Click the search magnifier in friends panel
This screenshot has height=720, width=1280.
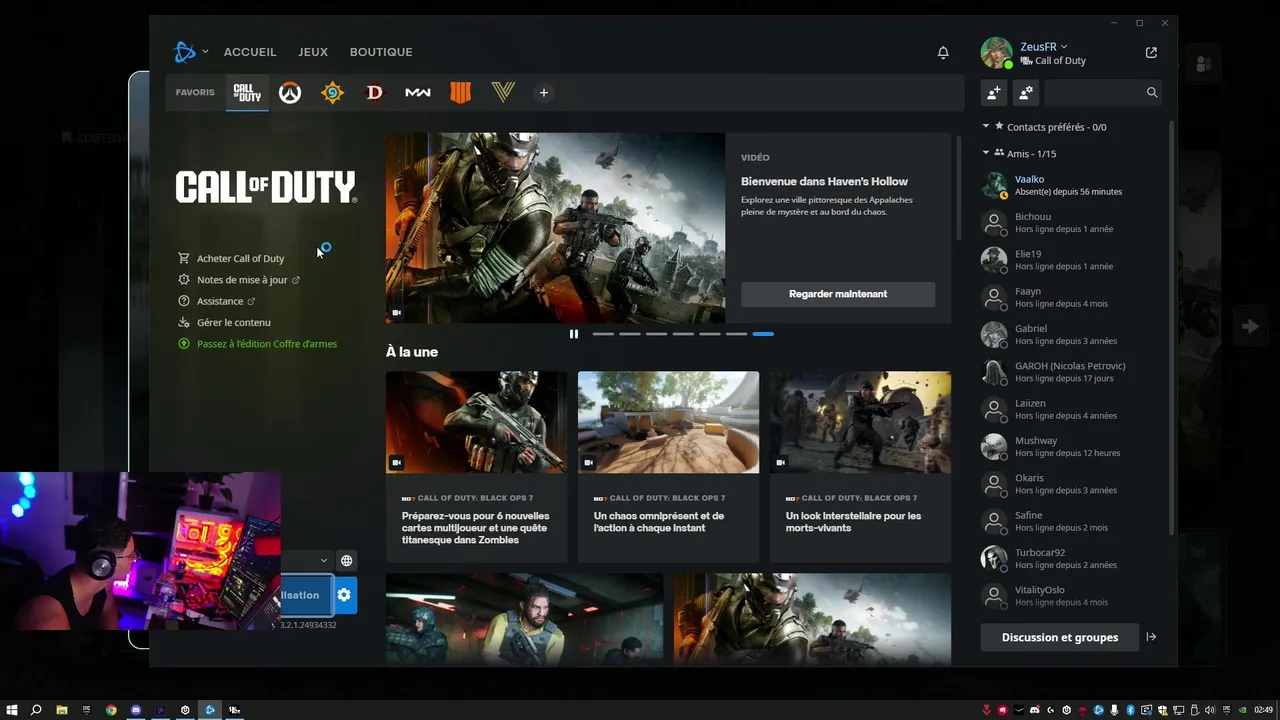coord(1152,93)
